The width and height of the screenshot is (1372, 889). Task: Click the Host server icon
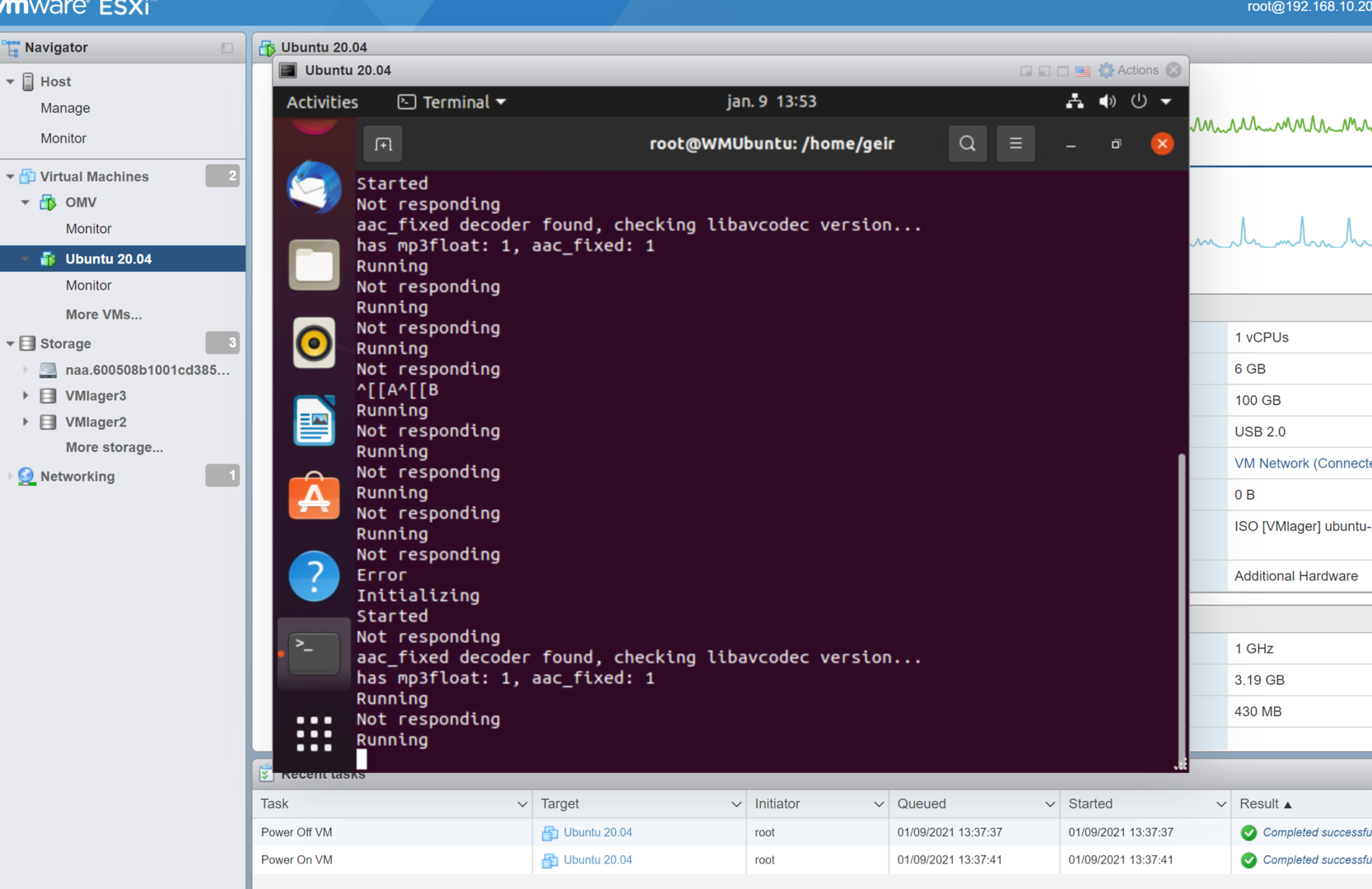(x=28, y=81)
